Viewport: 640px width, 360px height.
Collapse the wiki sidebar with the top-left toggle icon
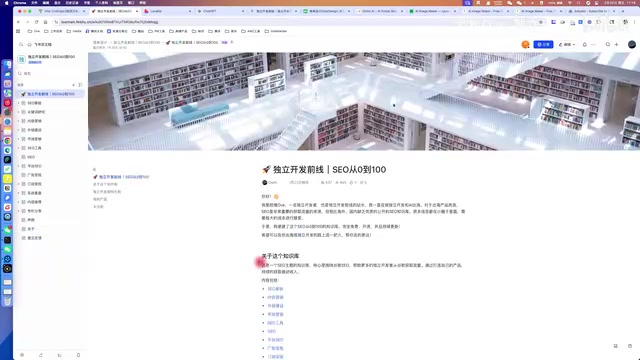coord(21,44)
